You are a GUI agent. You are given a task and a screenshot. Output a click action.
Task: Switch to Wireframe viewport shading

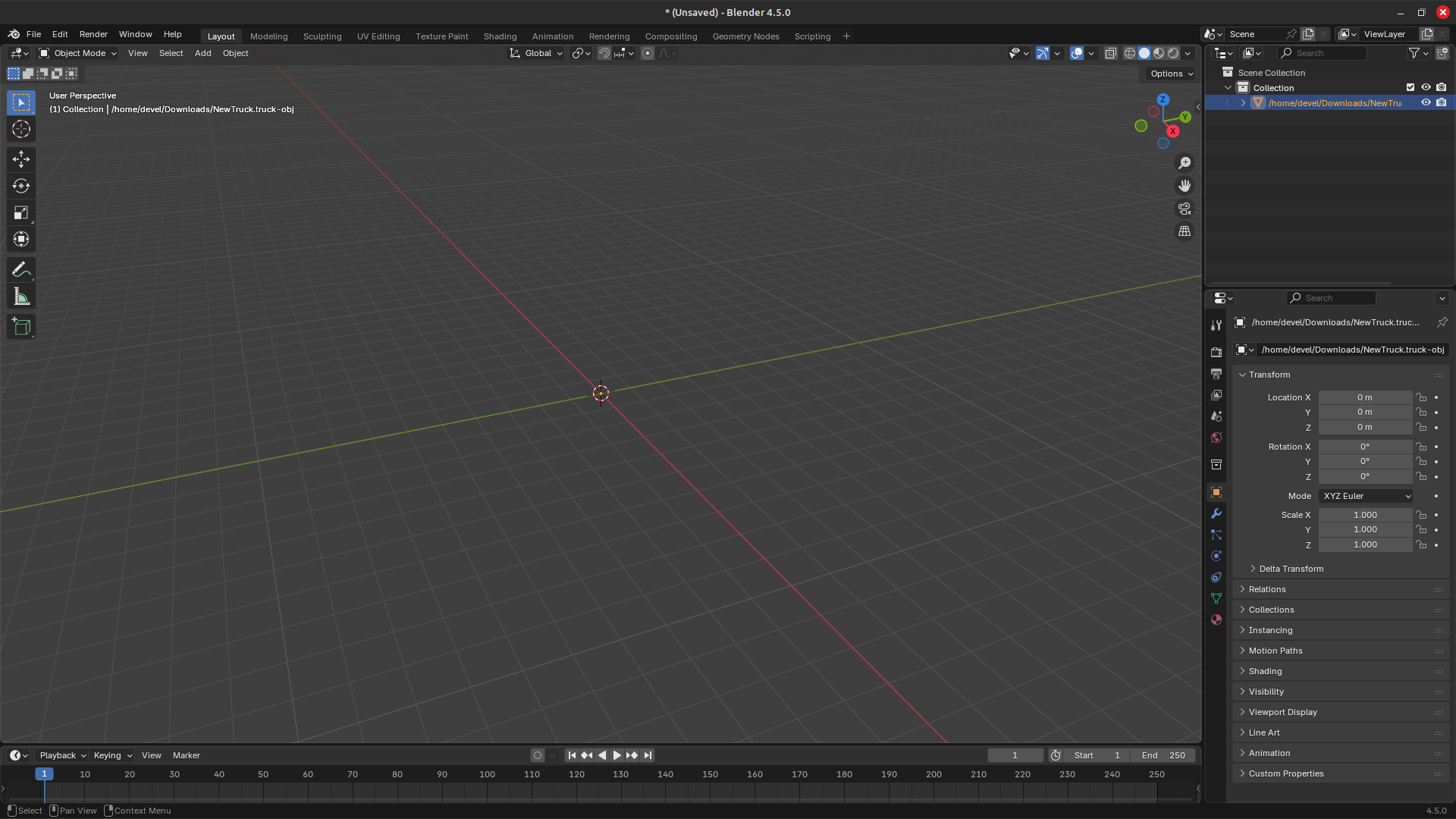coord(1130,53)
